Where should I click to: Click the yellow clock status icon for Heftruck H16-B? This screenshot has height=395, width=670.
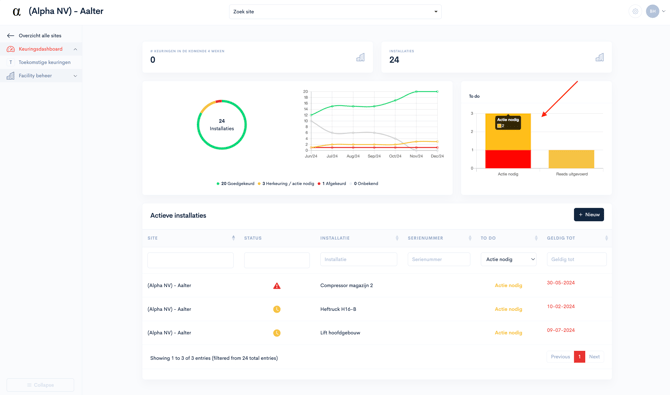click(277, 309)
